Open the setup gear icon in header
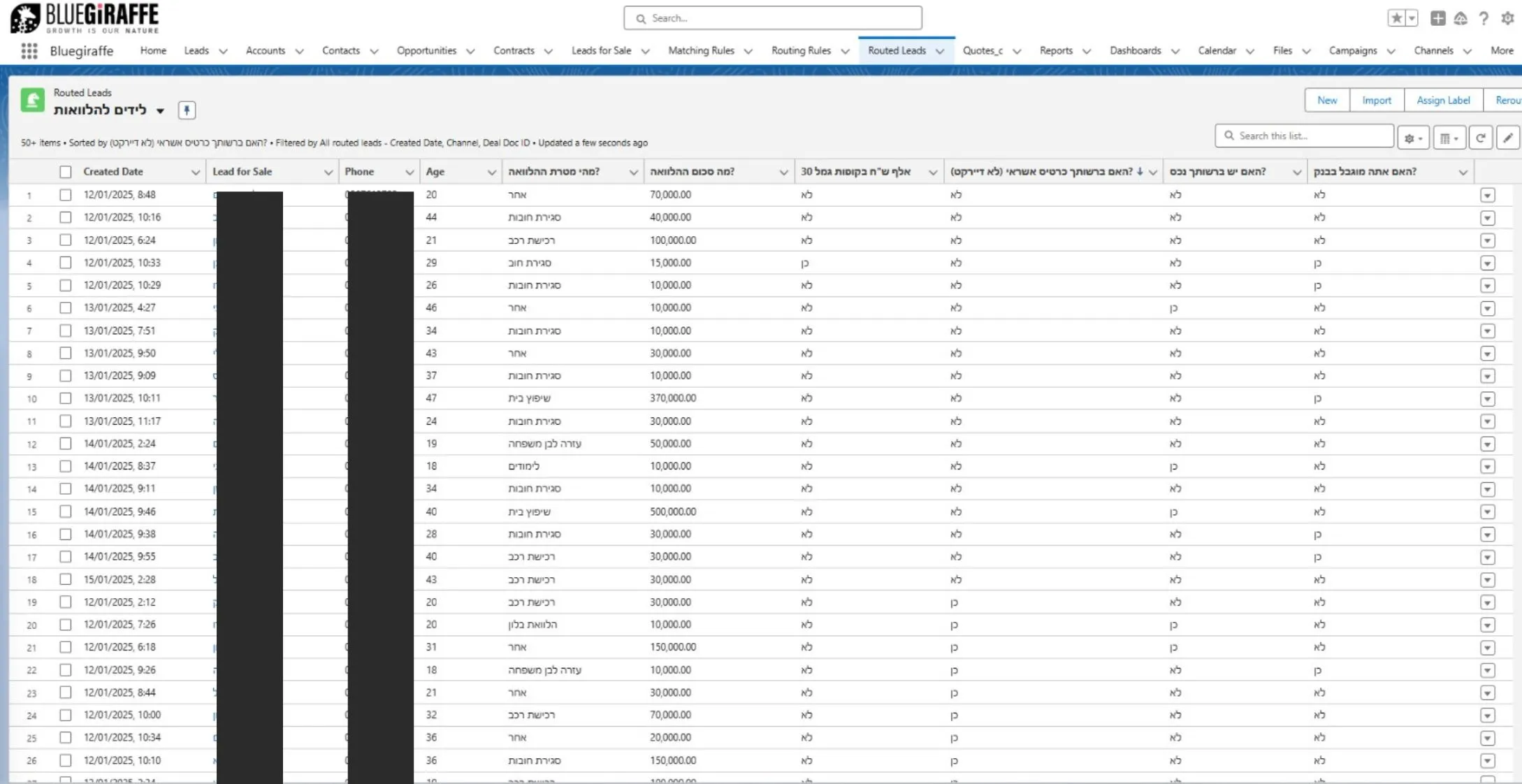 point(1507,18)
